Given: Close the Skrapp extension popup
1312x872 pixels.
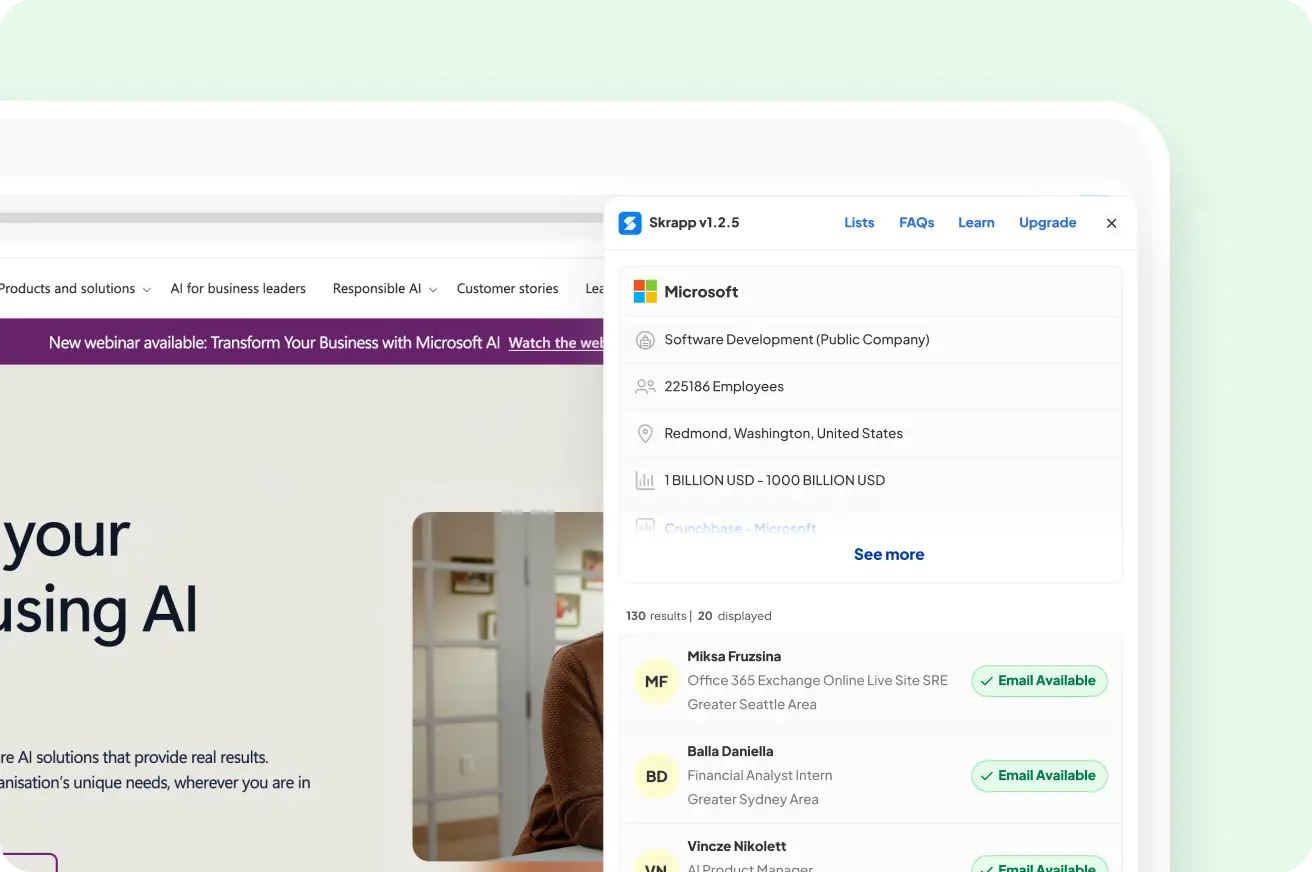Looking at the screenshot, I should [1111, 223].
